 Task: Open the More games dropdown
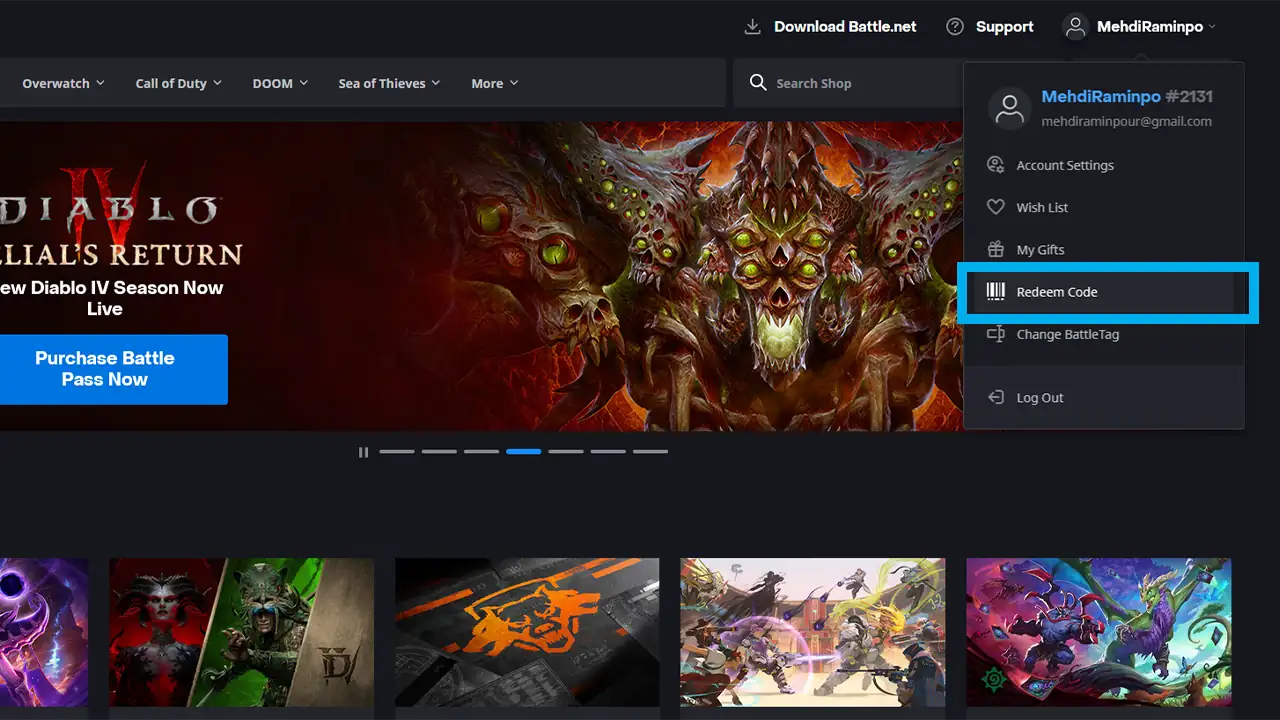pos(495,83)
